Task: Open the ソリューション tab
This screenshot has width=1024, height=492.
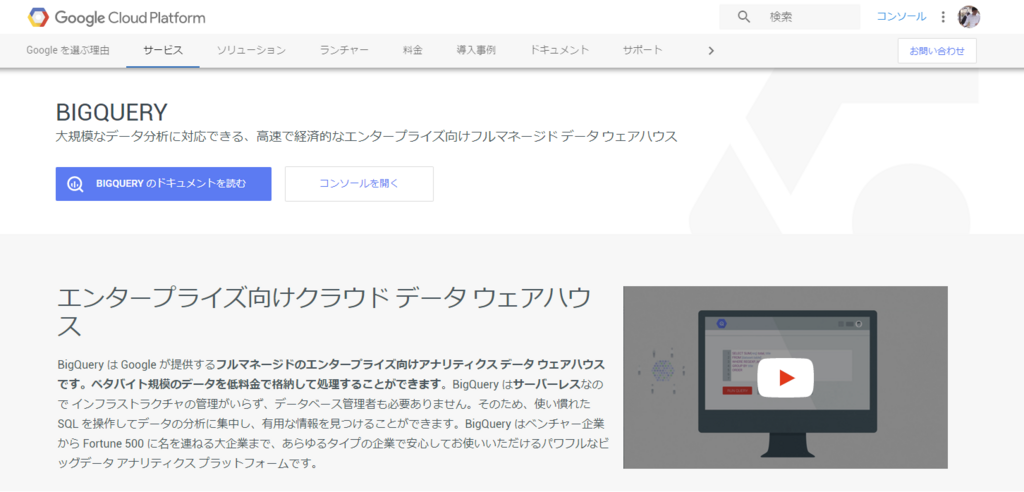Action: (251, 50)
